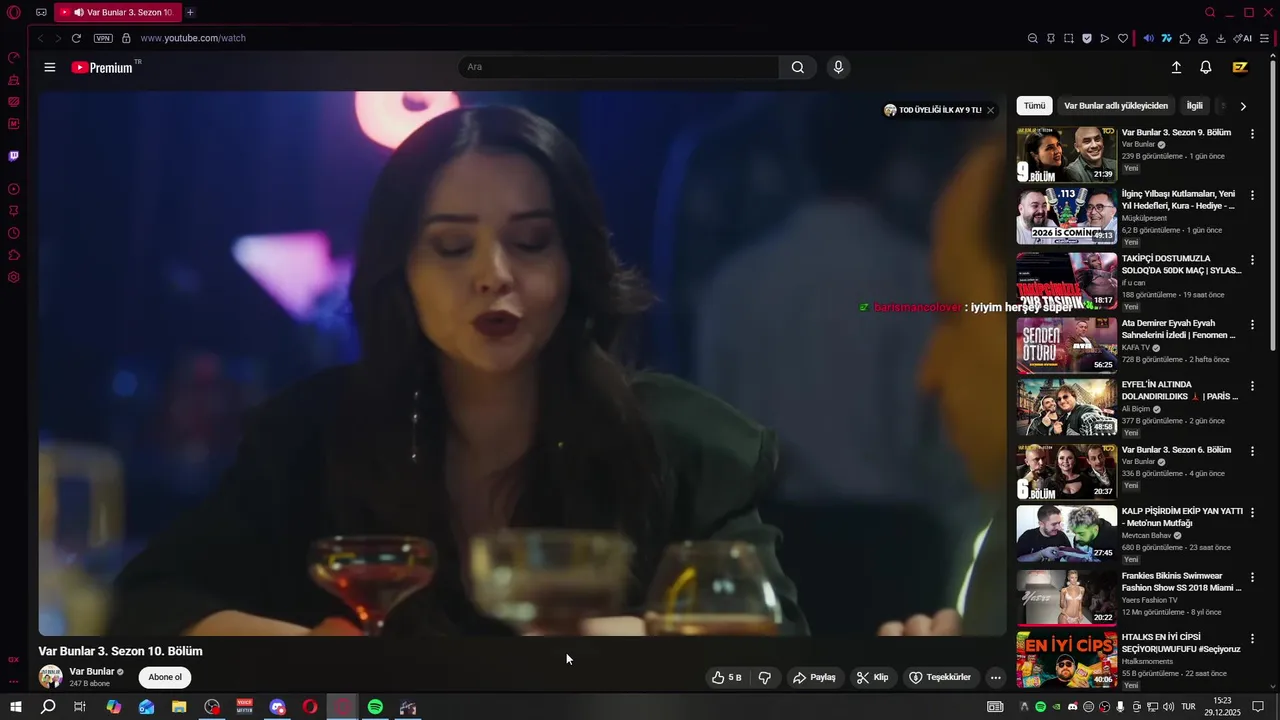The width and height of the screenshot is (1280, 720).
Task: Open File Explorer from taskbar
Action: pyautogui.click(x=179, y=707)
